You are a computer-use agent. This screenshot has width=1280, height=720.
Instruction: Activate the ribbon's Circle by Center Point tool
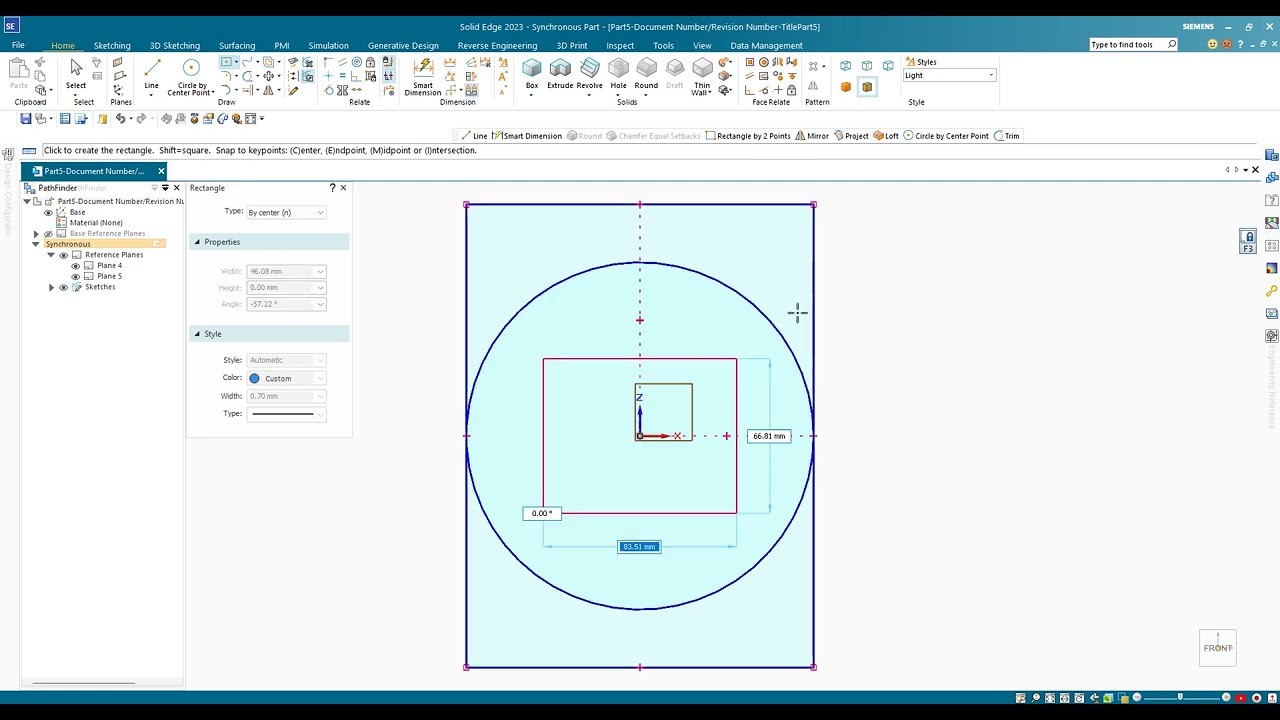pyautogui.click(x=190, y=76)
